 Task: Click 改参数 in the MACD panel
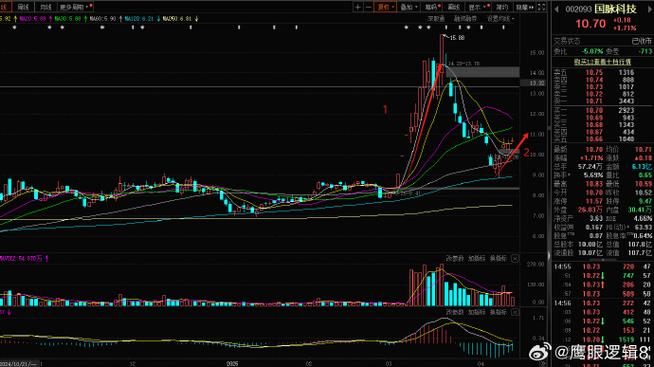coord(455,312)
